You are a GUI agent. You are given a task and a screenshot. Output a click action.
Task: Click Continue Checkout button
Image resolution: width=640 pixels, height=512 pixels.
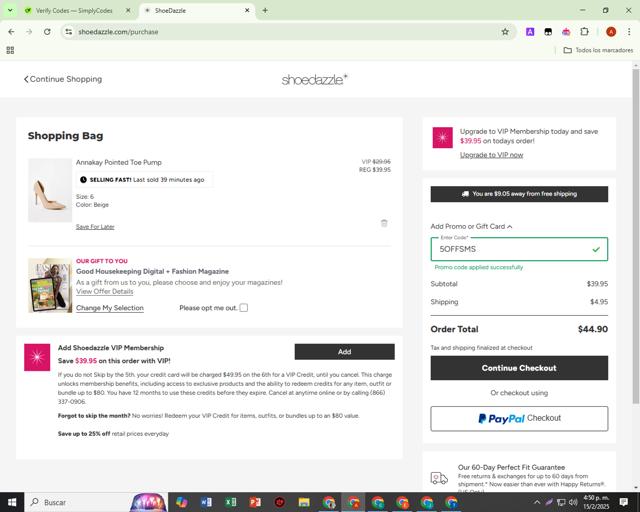519,368
